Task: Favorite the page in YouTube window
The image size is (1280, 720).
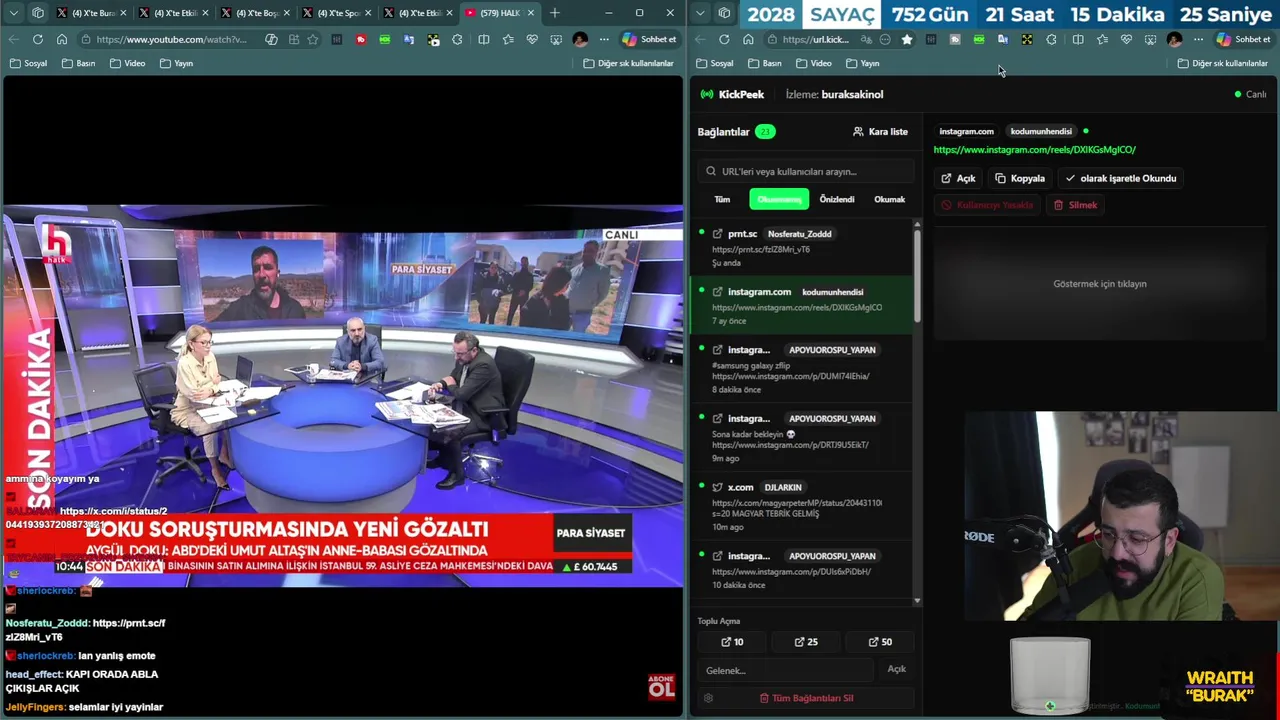Action: [313, 39]
